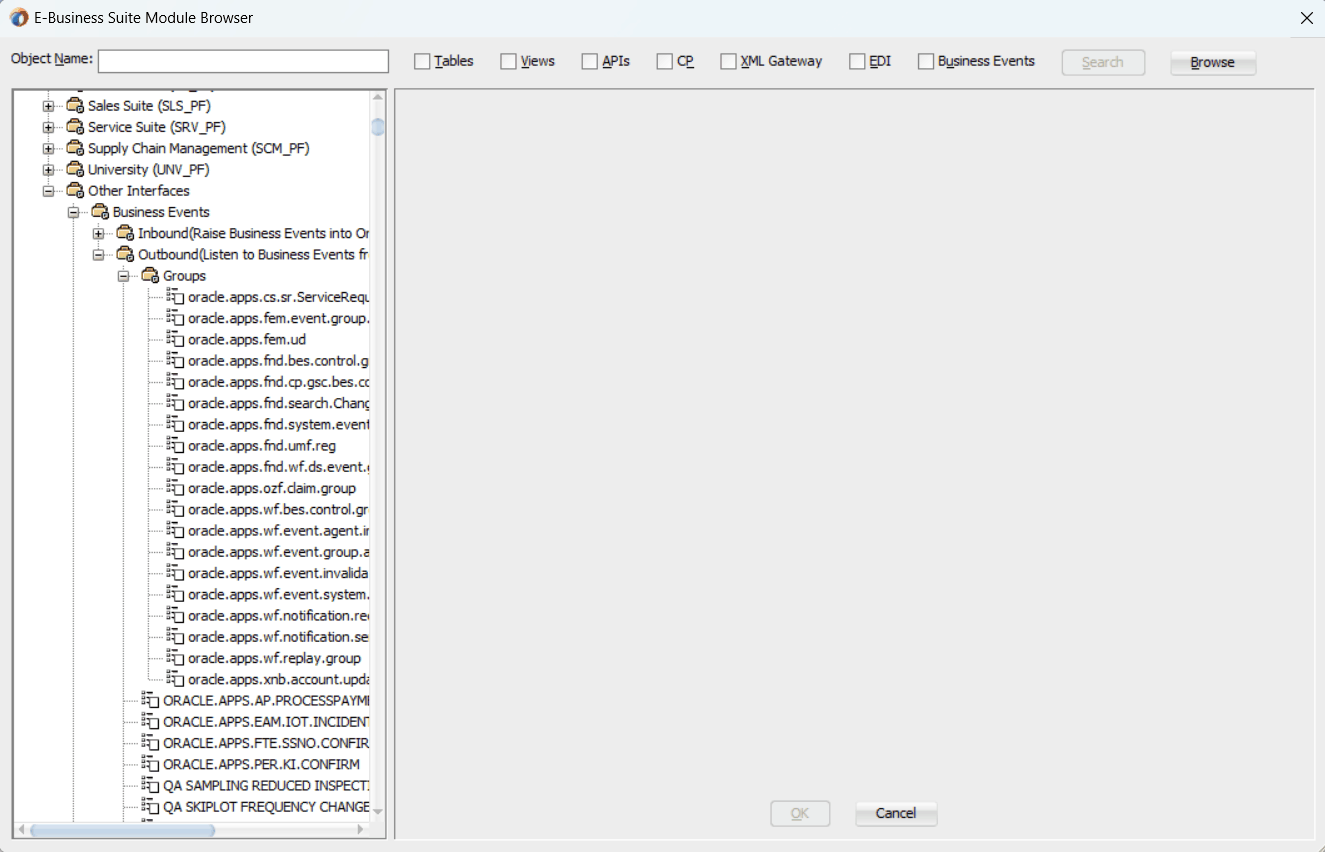The height and width of the screenshot is (852, 1325).
Task: Click in the Object Name field
Action: click(x=243, y=62)
